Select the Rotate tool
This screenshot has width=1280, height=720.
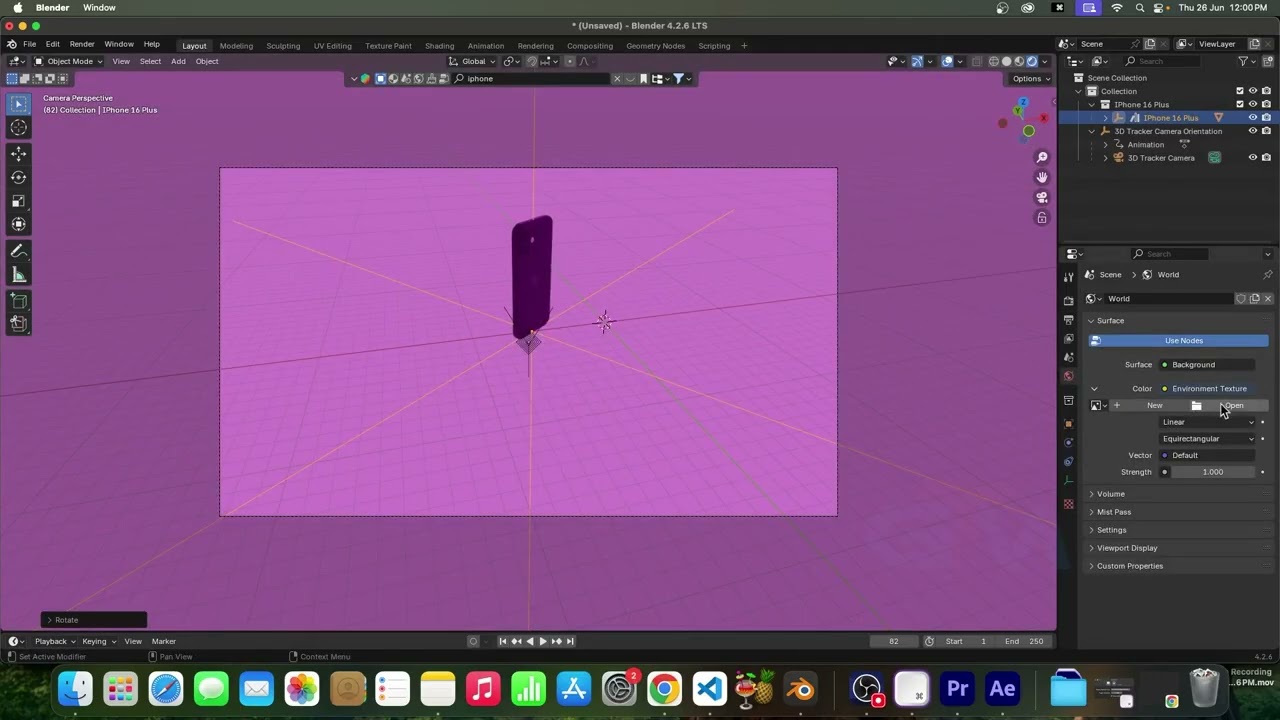(x=18, y=177)
